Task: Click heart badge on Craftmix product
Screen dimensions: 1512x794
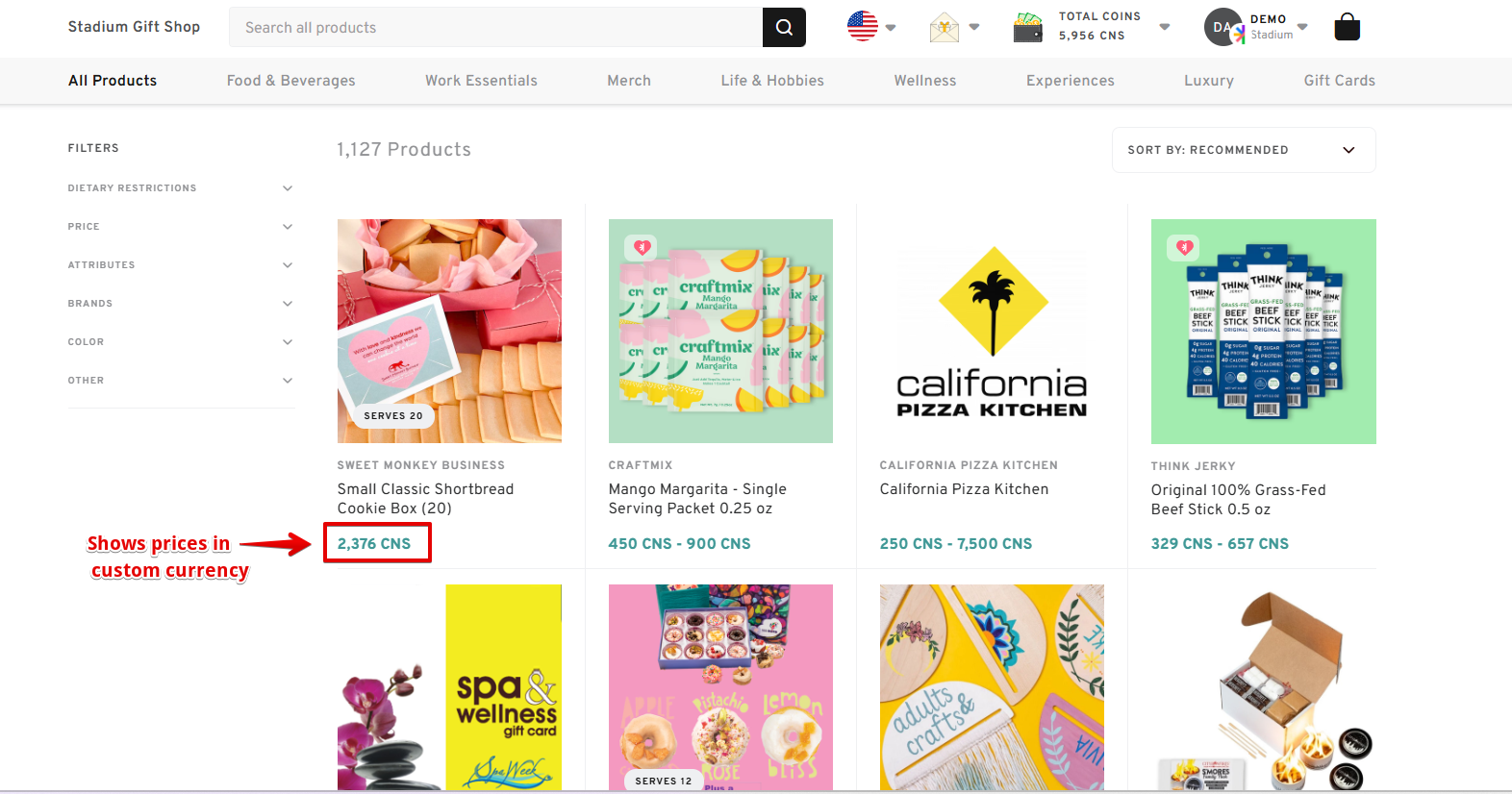Action: pos(643,248)
